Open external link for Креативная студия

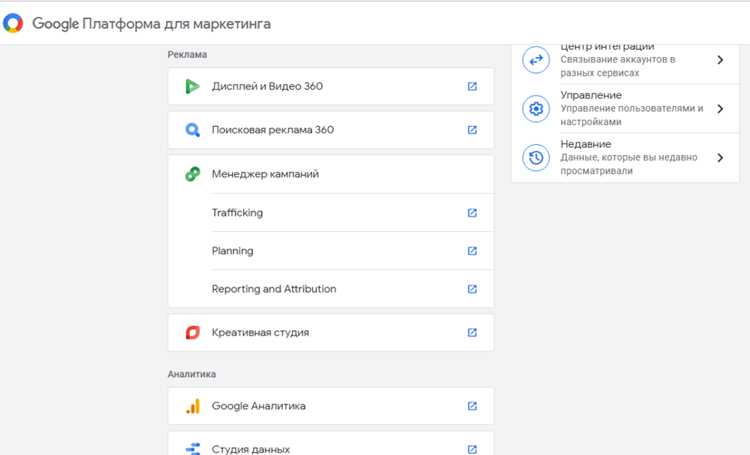click(472, 333)
